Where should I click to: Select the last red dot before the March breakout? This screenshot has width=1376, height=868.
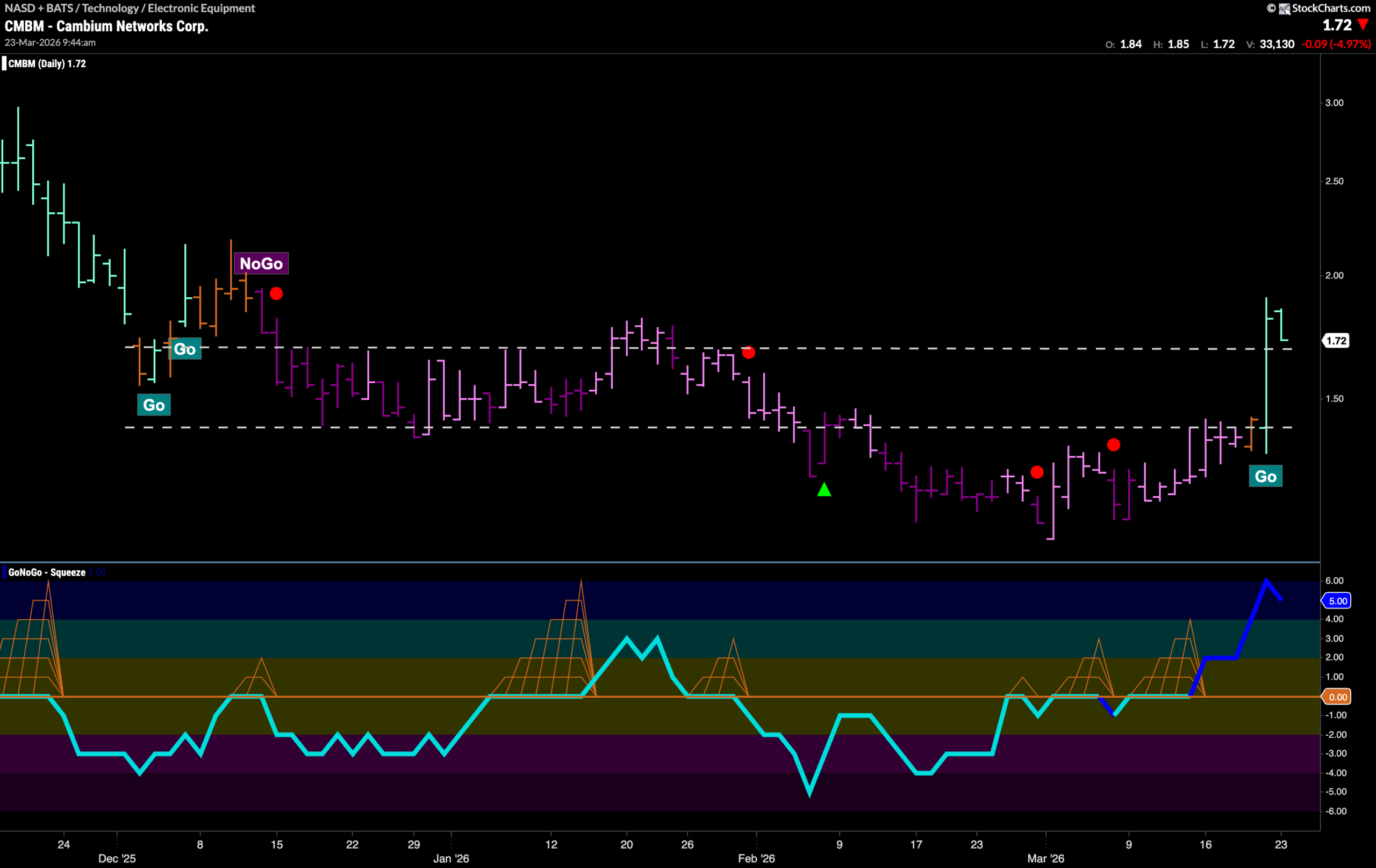pyautogui.click(x=1114, y=444)
